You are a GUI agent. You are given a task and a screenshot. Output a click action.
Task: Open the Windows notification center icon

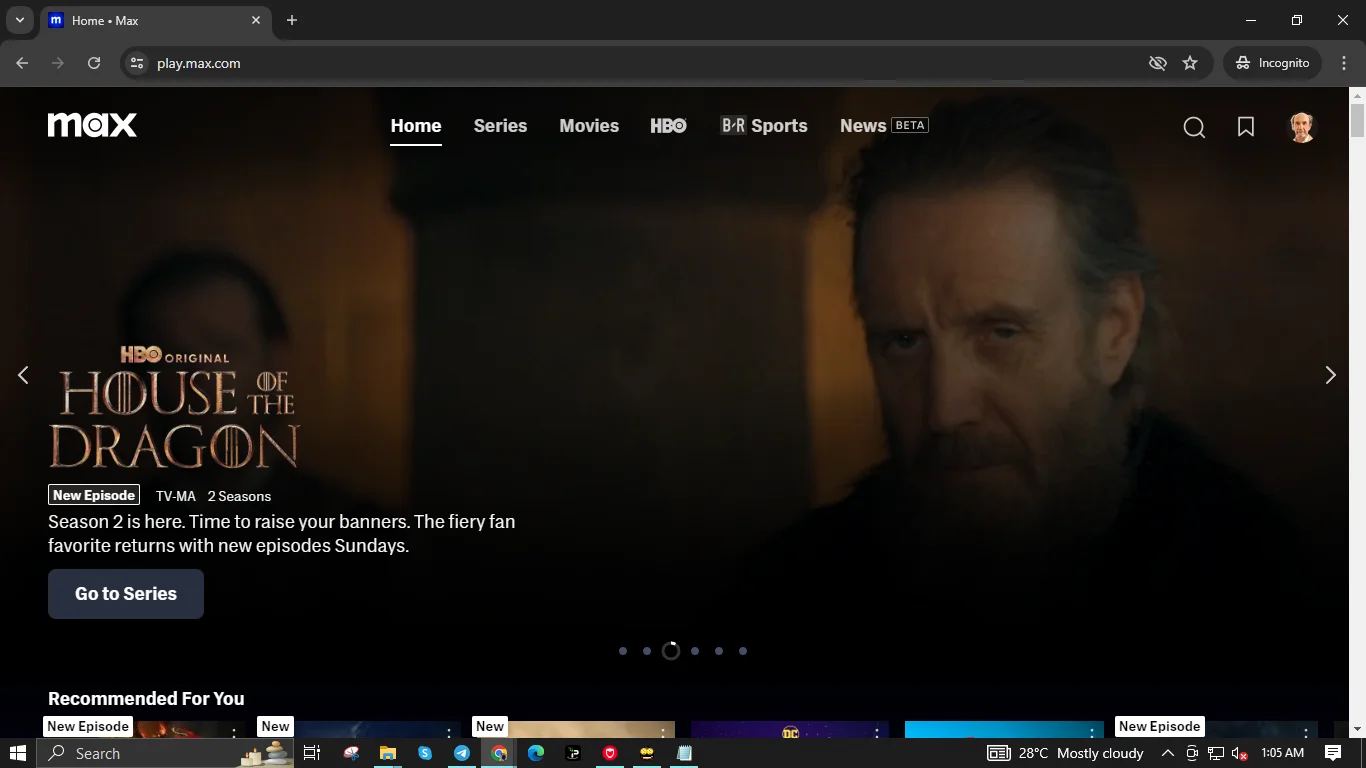[x=1333, y=753]
